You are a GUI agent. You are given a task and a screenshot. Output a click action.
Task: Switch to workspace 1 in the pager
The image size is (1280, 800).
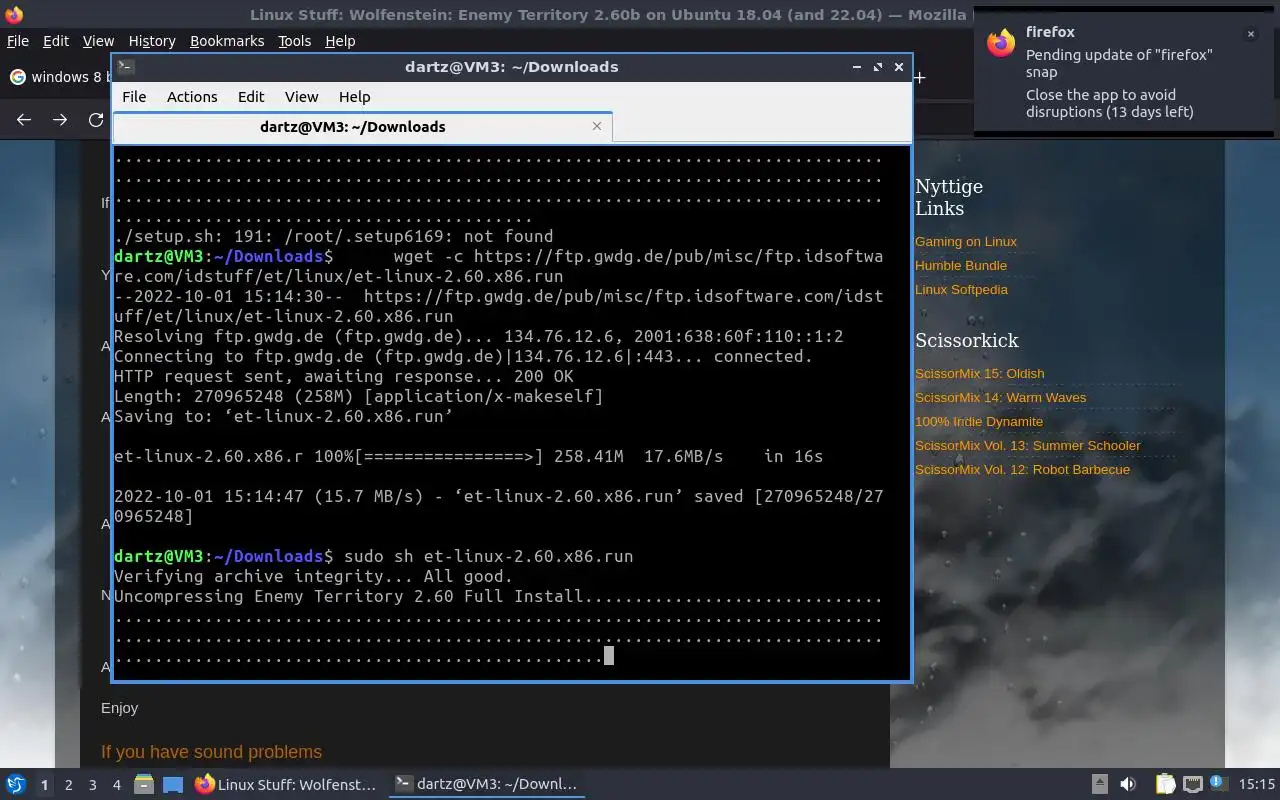(x=44, y=785)
